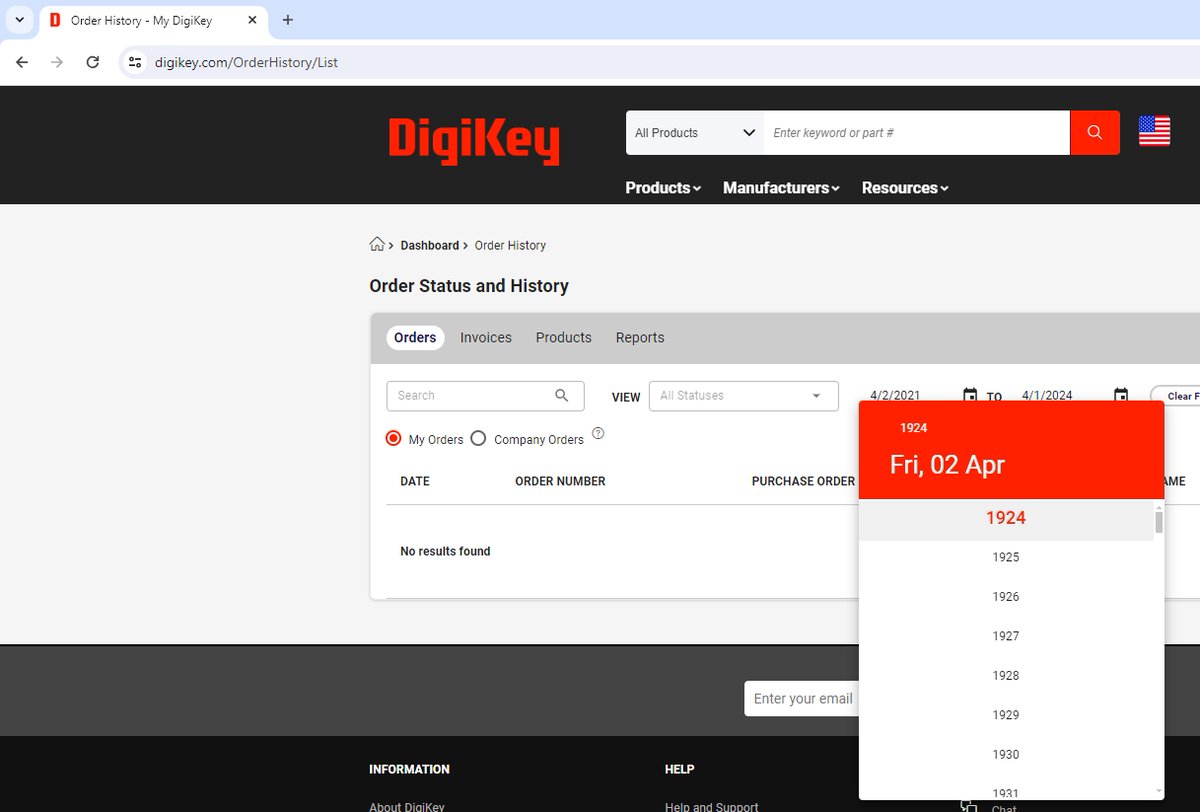
Task: Switch to the Products tab
Action: [564, 337]
